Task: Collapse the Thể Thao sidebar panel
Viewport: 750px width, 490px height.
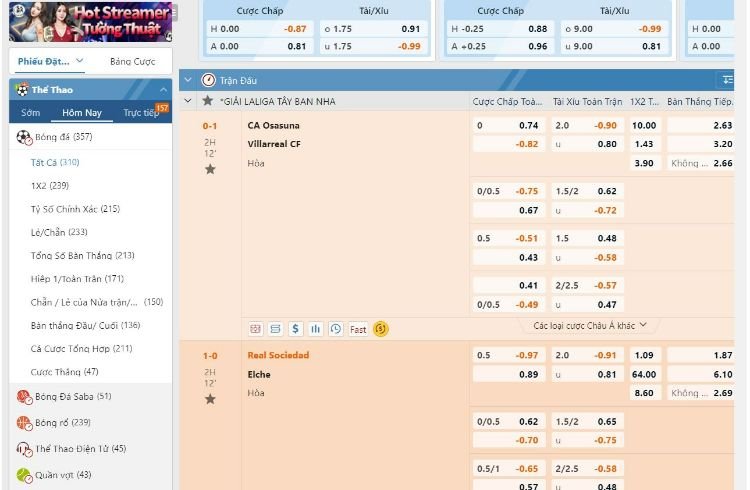Action: coord(163,89)
